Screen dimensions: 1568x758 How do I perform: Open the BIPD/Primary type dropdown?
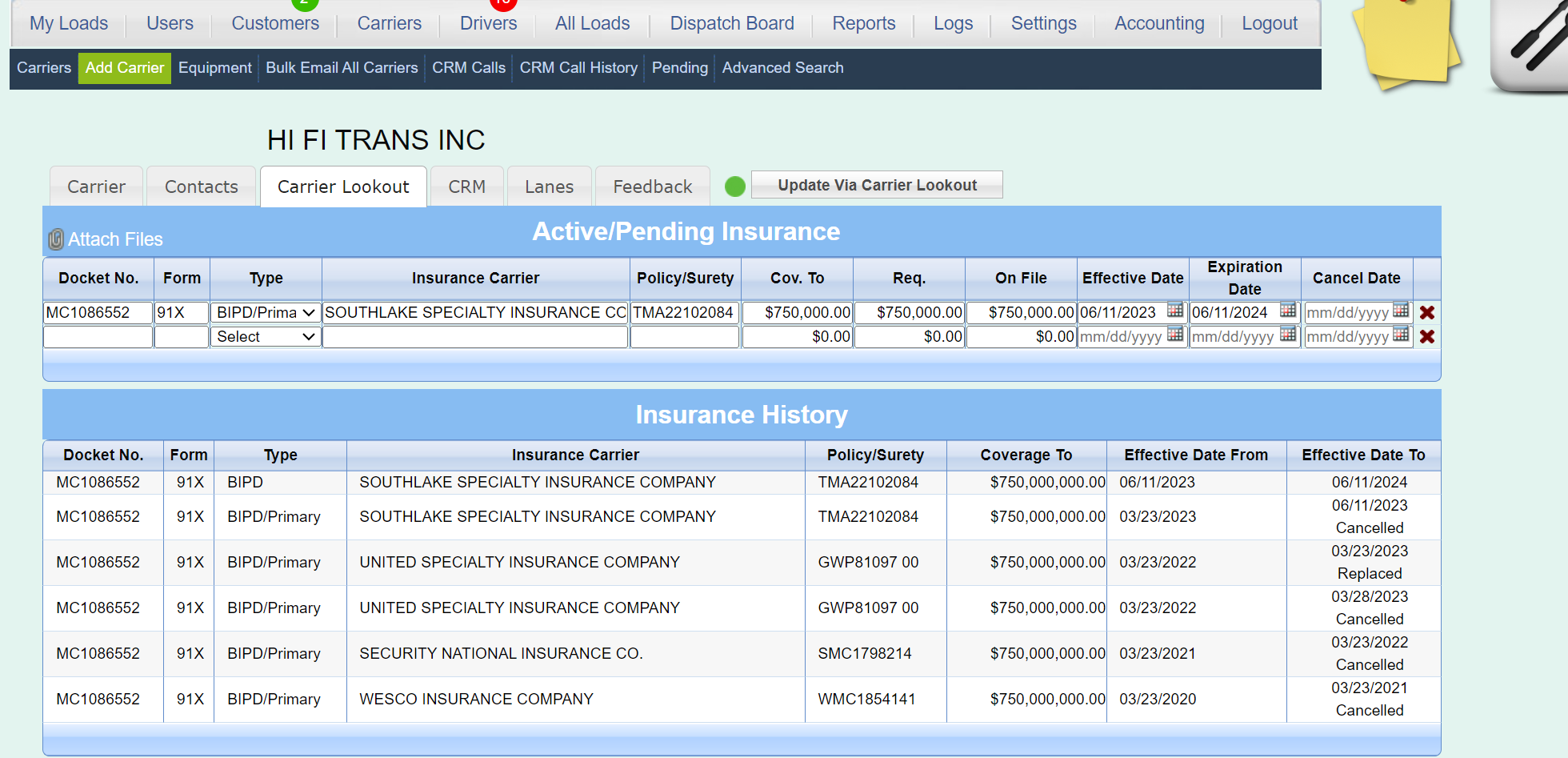266,312
